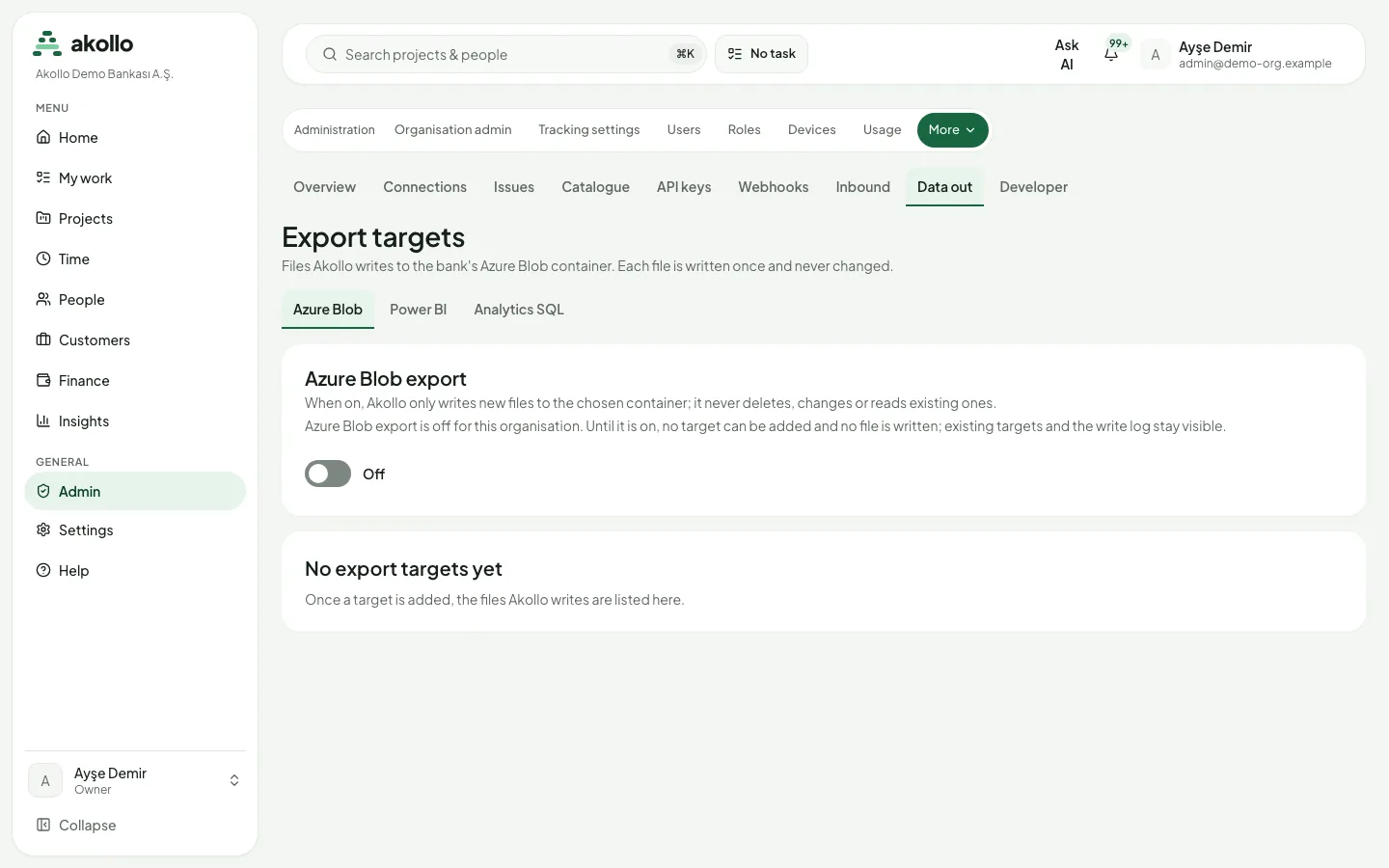1389x868 pixels.
Task: Open the account switcher chevrons beside Ayşe Demir
Action: click(234, 780)
